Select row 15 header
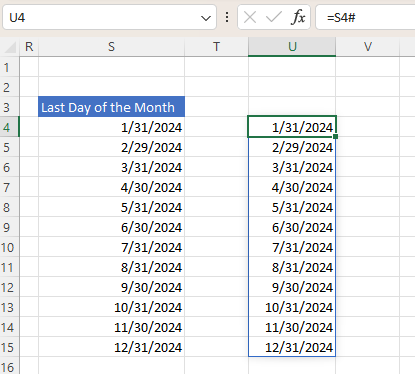This screenshot has width=415, height=374. [x=10, y=347]
